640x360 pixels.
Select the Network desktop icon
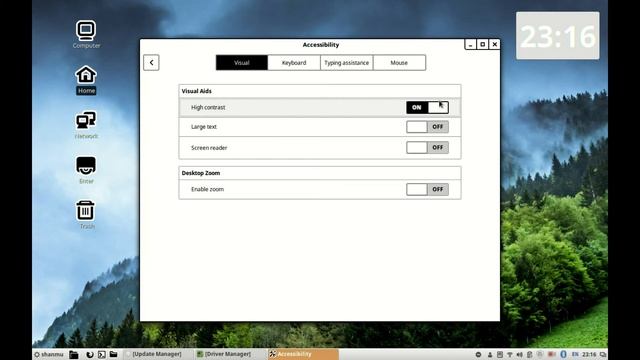pos(86,125)
